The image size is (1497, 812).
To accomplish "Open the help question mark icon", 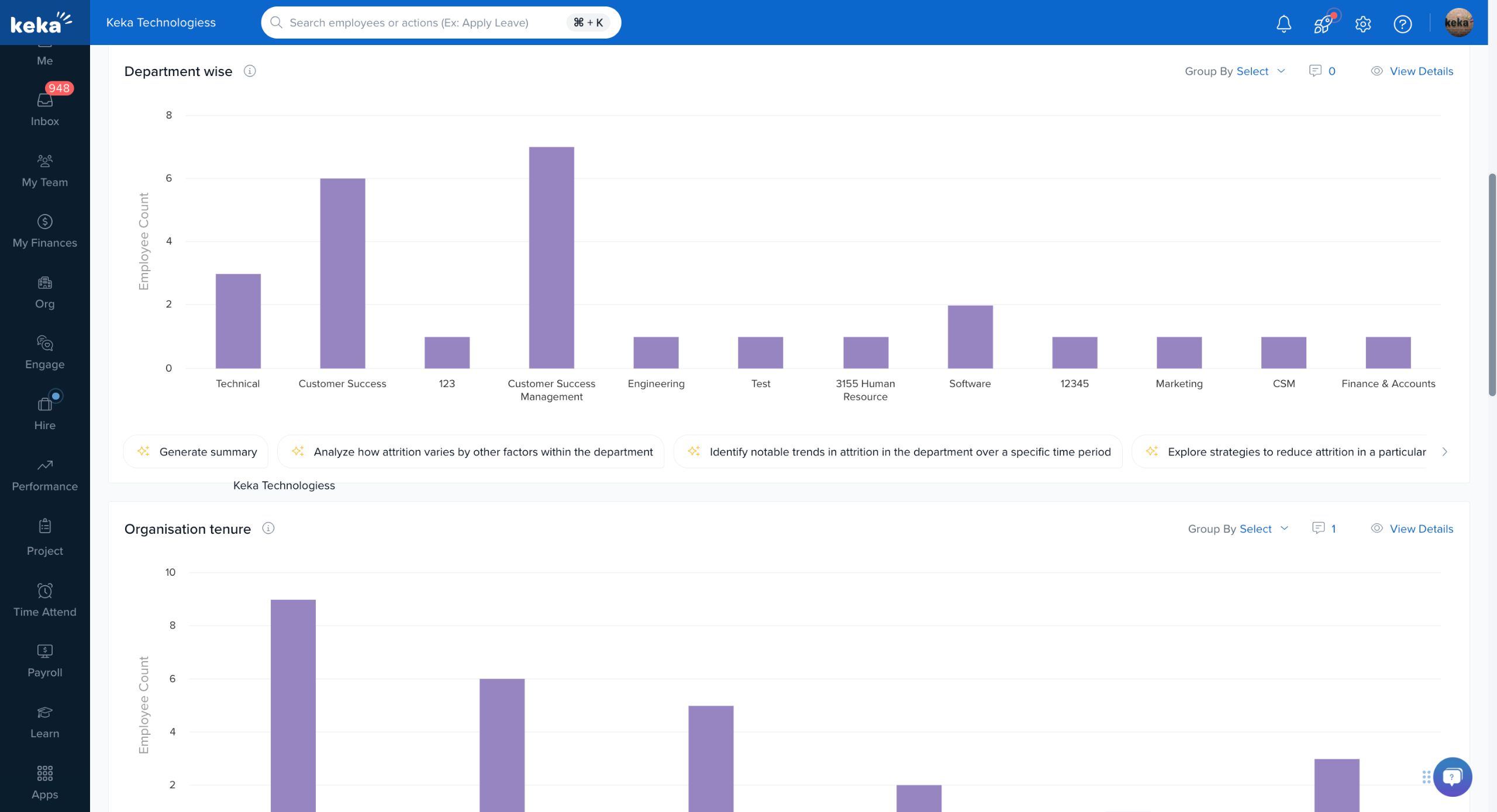I will [x=1402, y=23].
